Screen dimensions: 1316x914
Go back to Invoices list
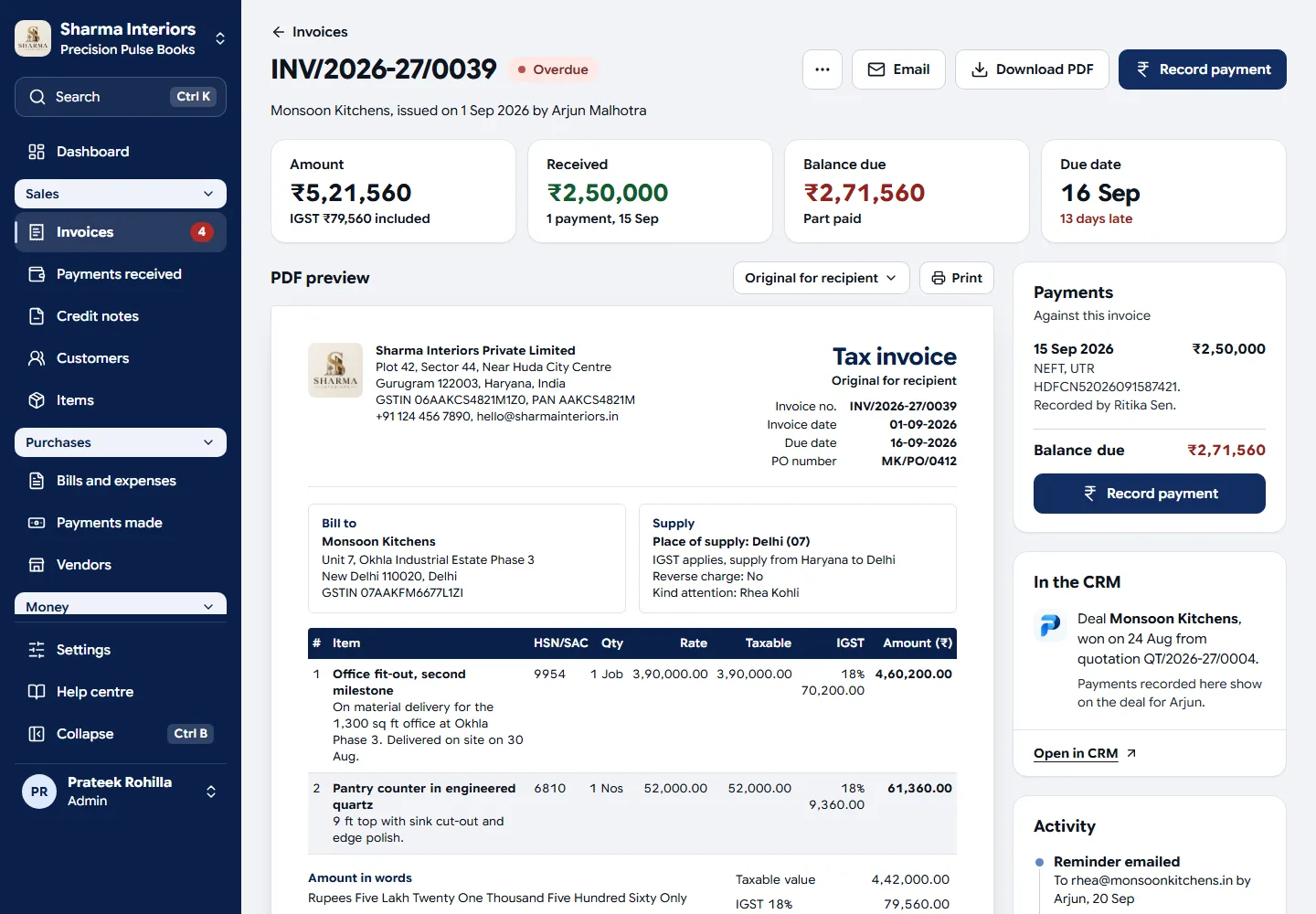point(310,32)
